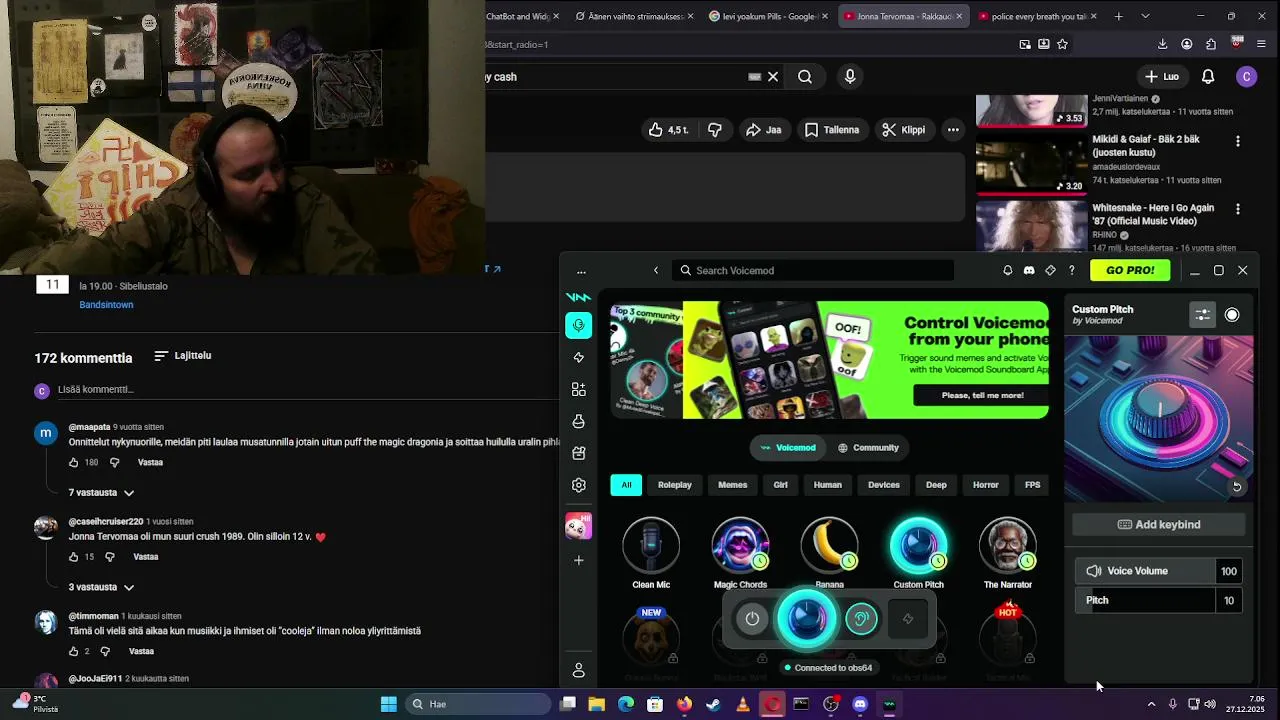Image resolution: width=1280 pixels, height=720 pixels.
Task: Open Voicemod notifications bell
Action: pos(1007,270)
